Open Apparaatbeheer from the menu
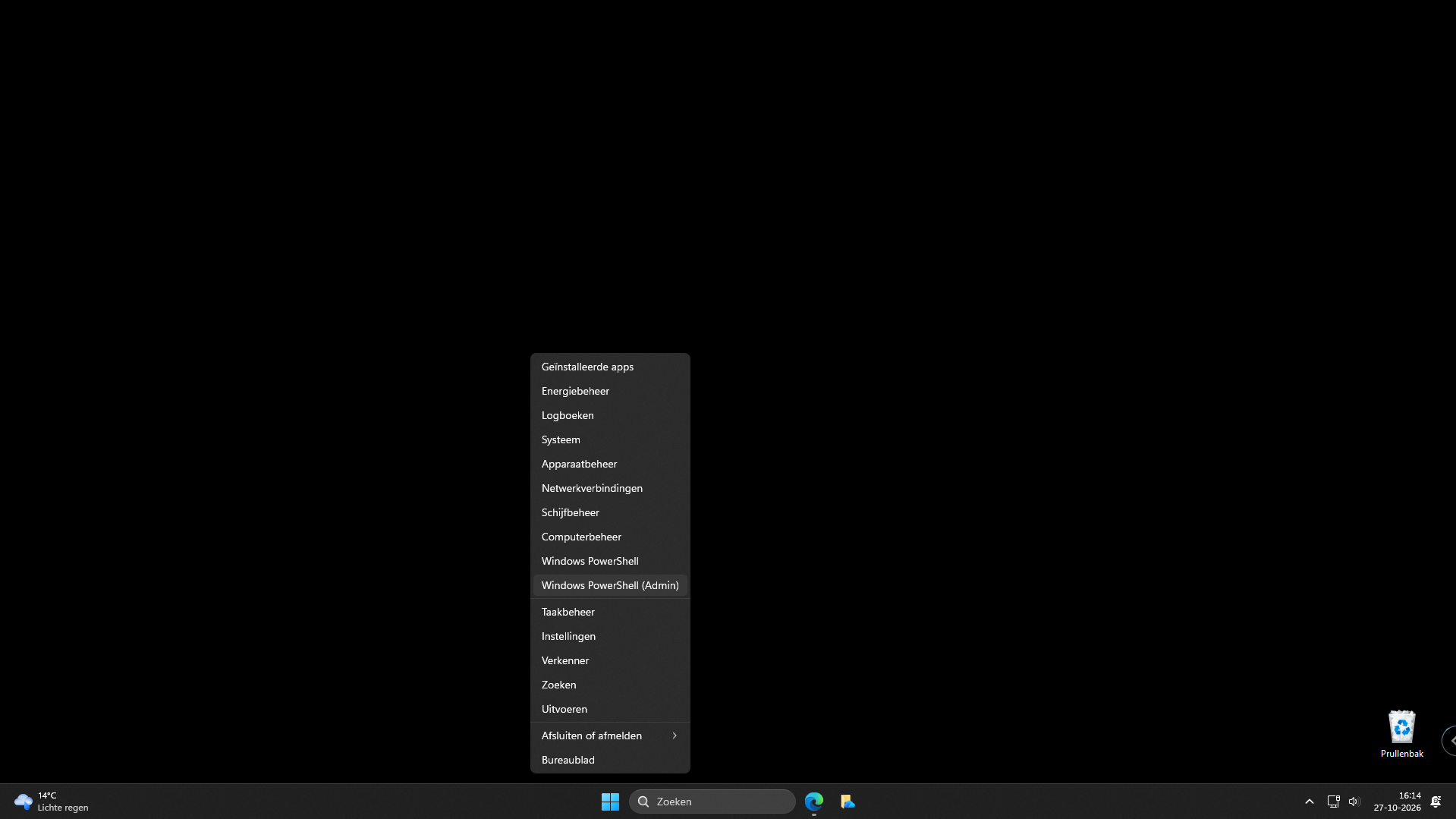The width and height of the screenshot is (1456, 819). [610, 464]
